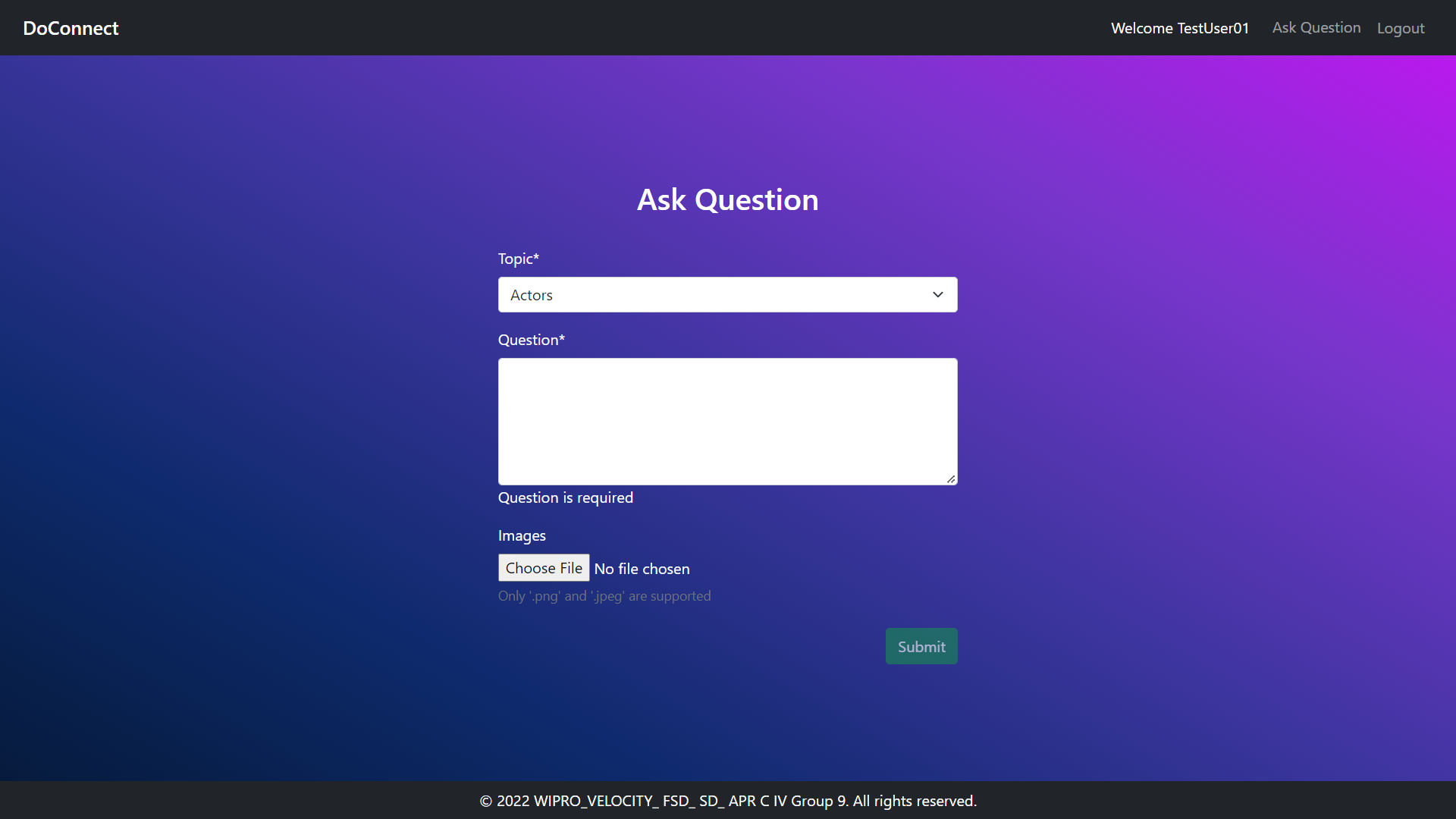Screen dimensions: 1456x819
Task: Toggle the Topic required field selector
Action: point(727,294)
